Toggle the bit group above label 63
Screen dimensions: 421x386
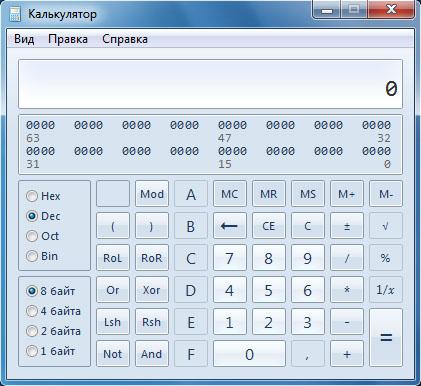tap(40, 125)
